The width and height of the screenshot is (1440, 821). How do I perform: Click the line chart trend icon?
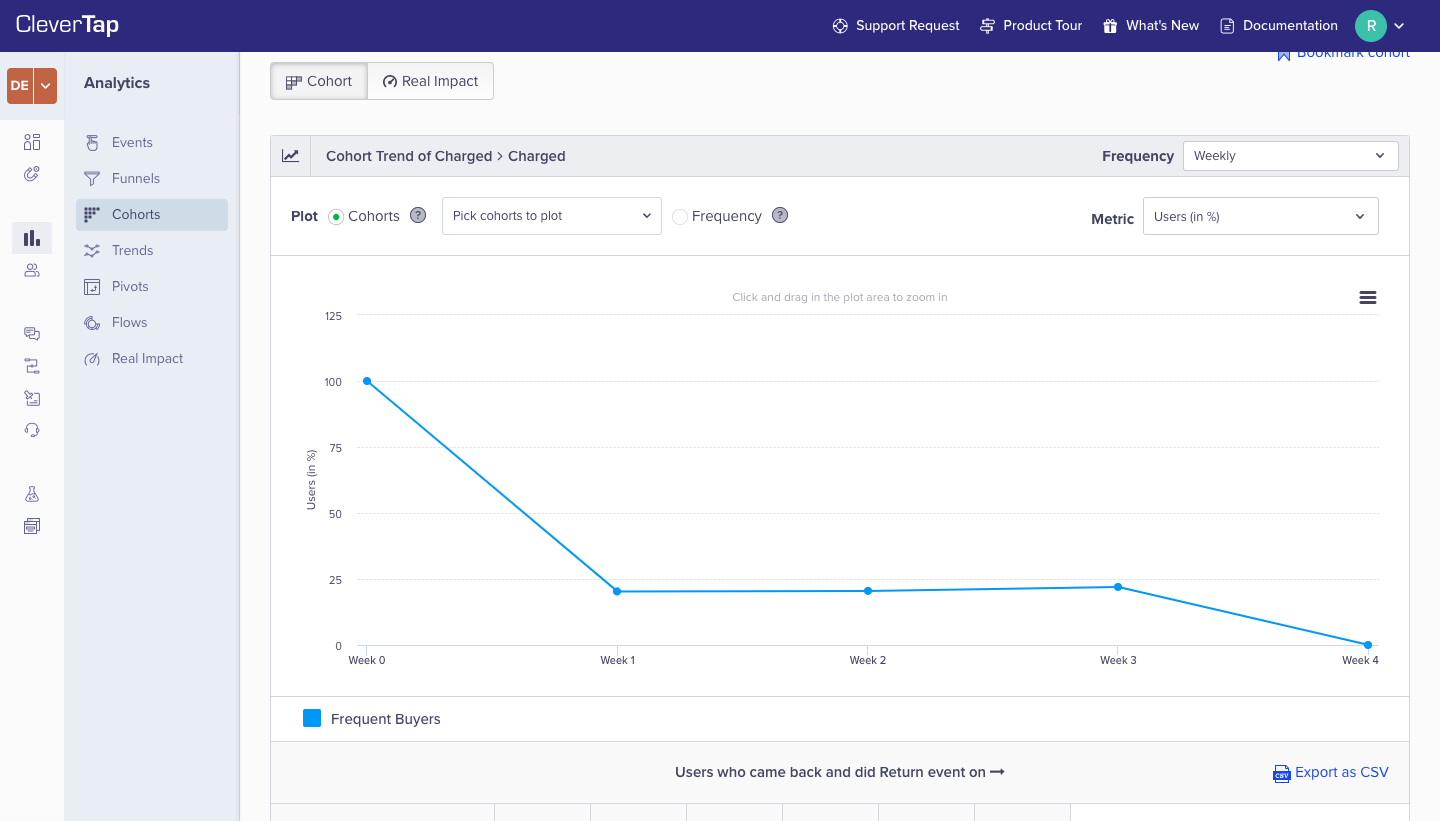[290, 156]
